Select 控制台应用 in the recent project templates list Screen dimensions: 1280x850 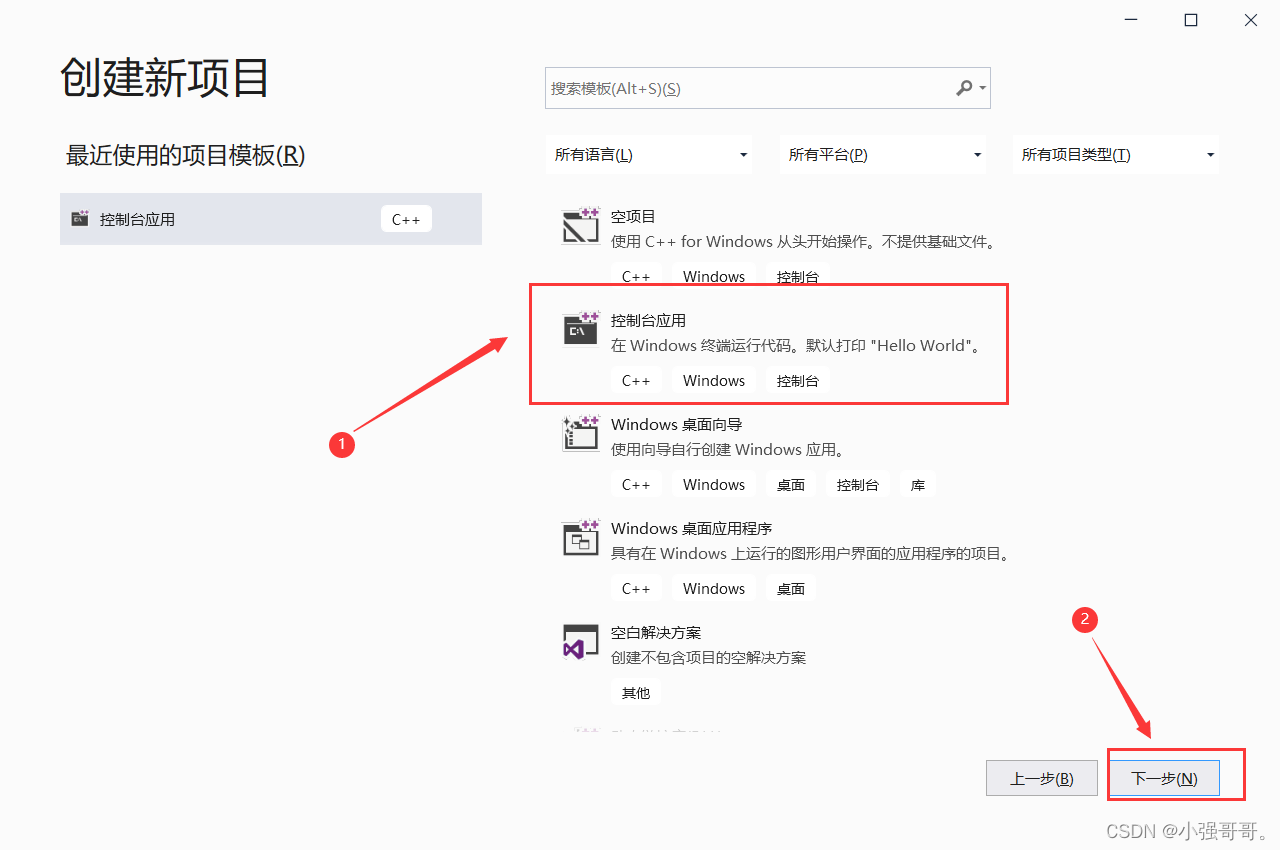click(200, 218)
